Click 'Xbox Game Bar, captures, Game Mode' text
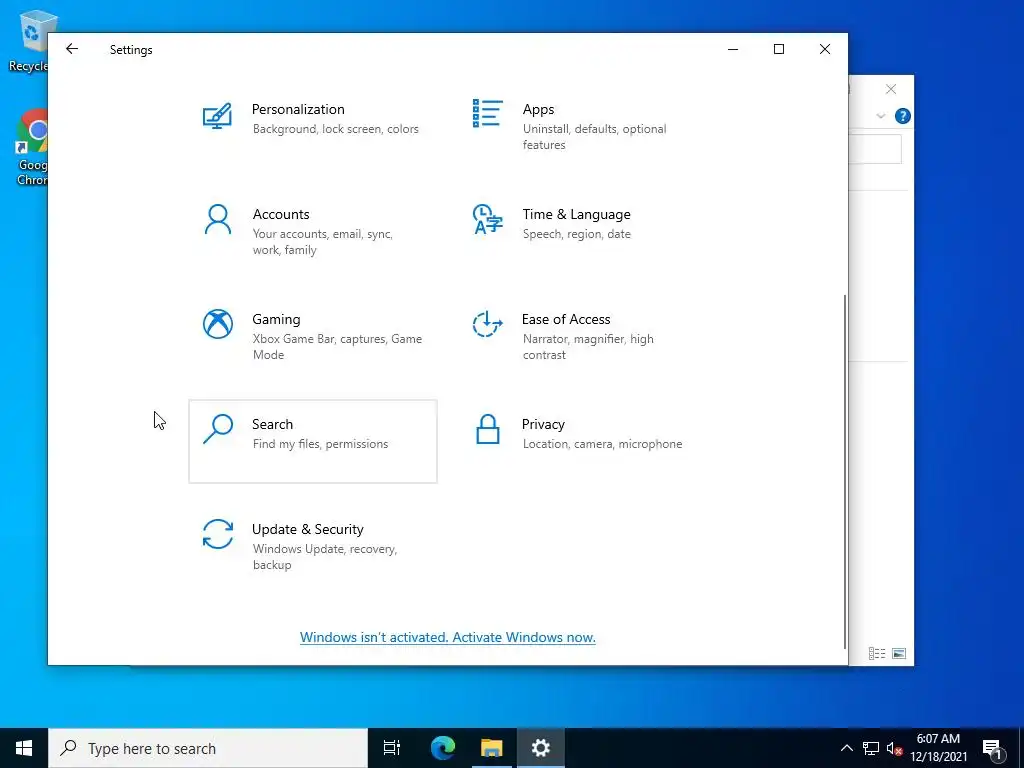Screen dimensions: 1024x768 (337, 347)
